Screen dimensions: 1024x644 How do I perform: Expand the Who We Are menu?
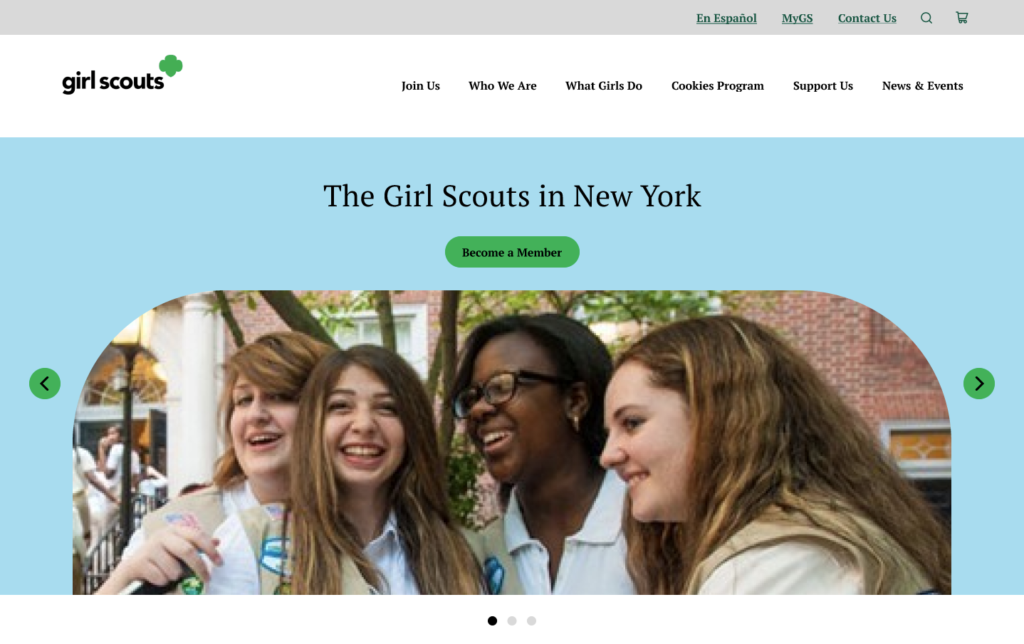tap(502, 86)
